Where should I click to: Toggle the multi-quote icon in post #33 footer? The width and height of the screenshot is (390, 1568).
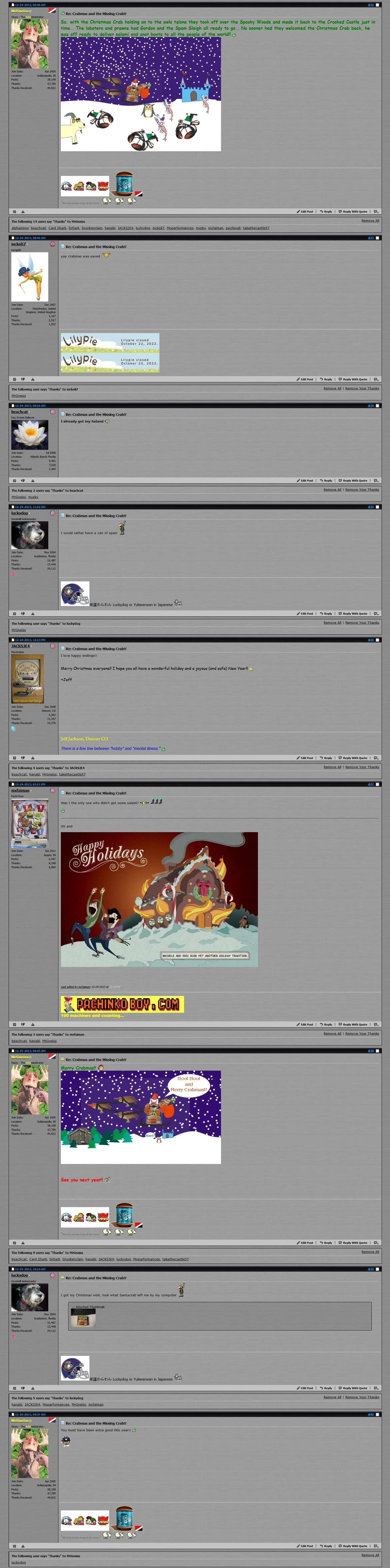coord(376,379)
